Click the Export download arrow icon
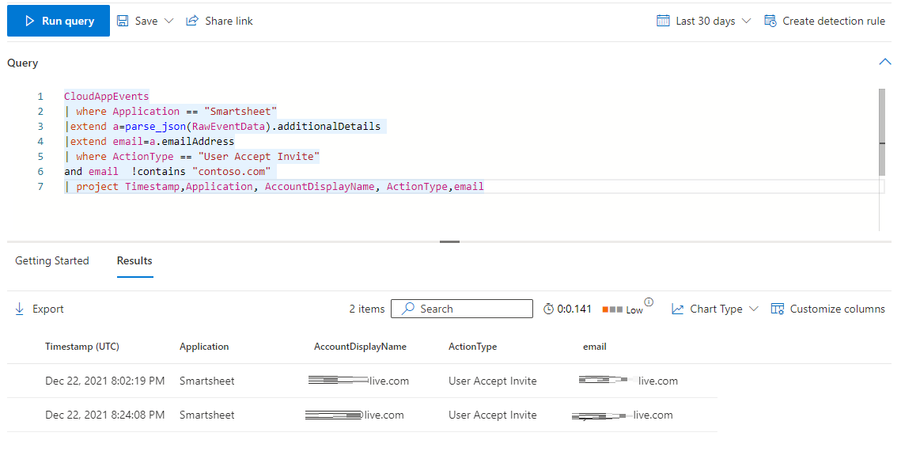This screenshot has width=901, height=452. tap(19, 309)
